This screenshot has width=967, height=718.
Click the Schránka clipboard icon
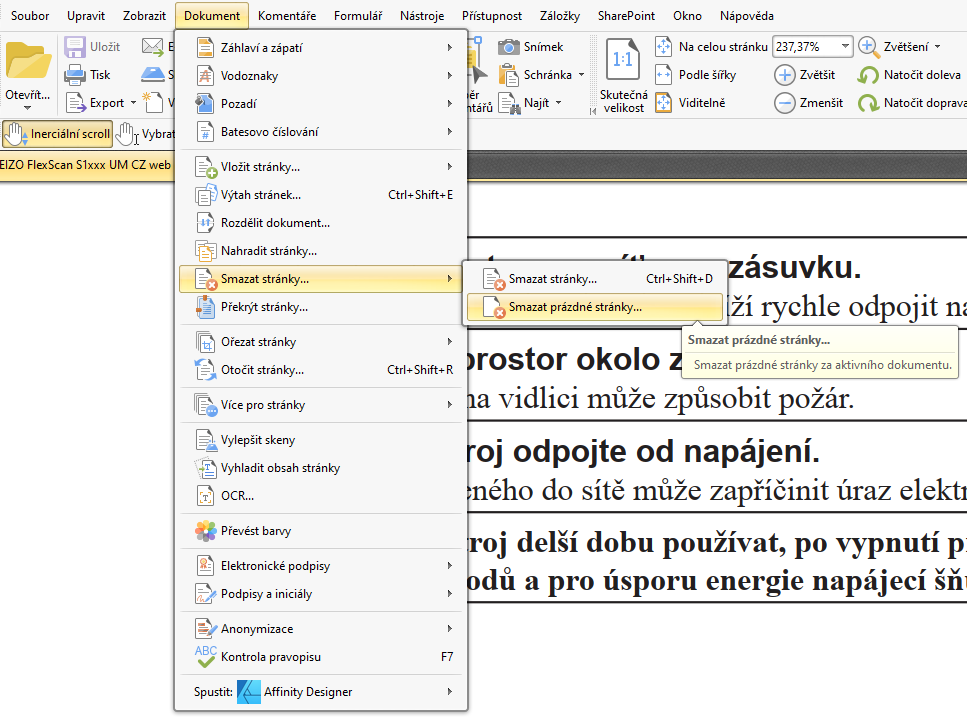point(509,75)
